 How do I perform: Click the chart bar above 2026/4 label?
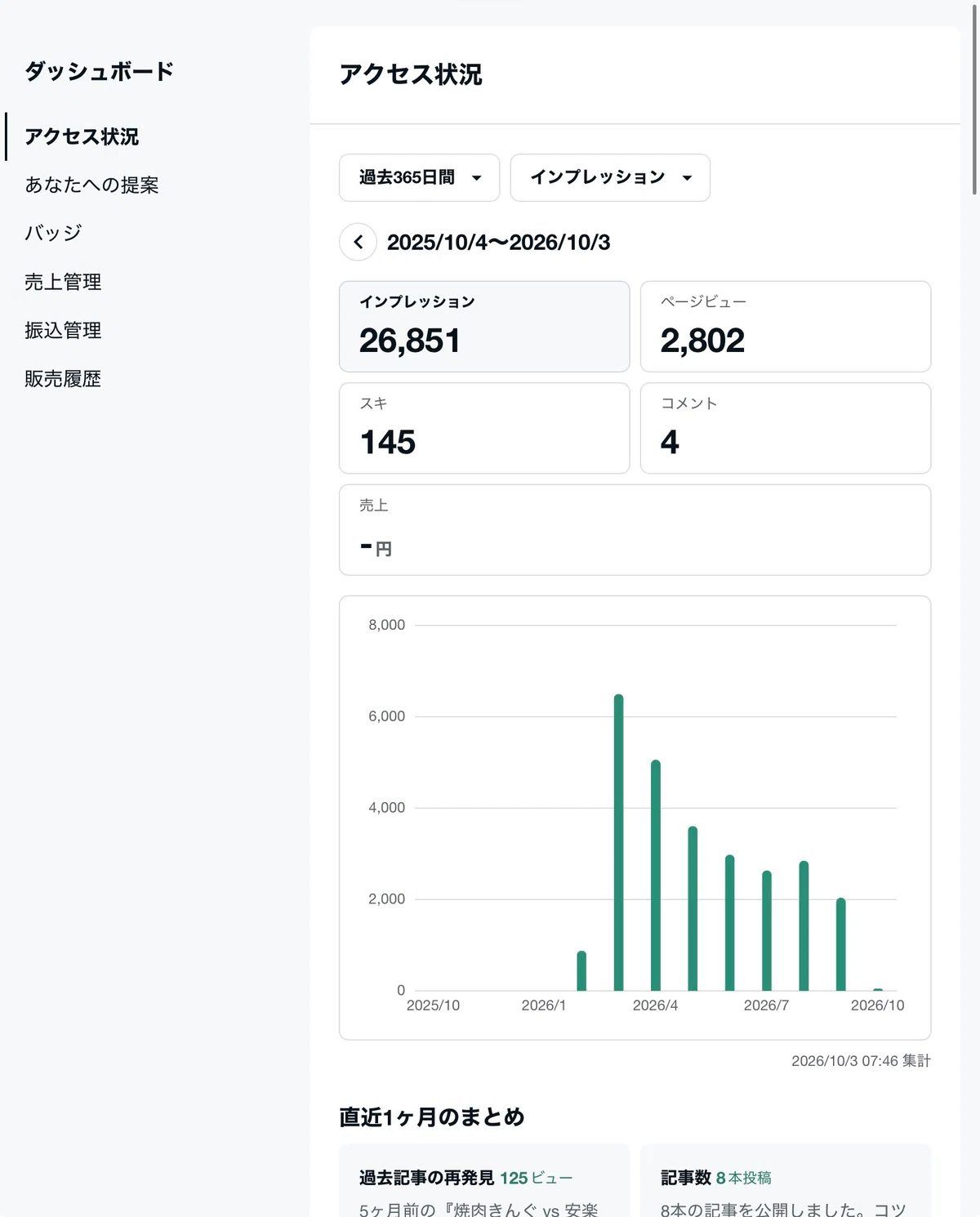[x=656, y=876]
